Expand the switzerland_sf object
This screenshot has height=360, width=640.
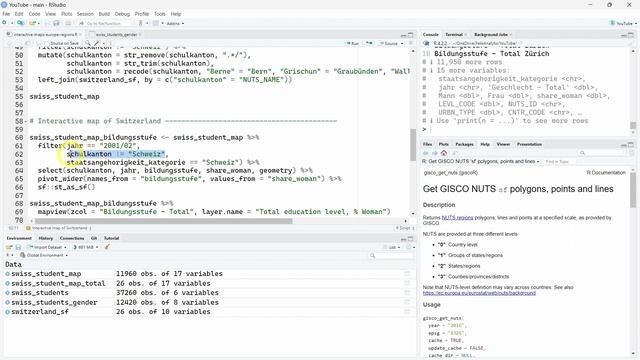click(x=7, y=312)
